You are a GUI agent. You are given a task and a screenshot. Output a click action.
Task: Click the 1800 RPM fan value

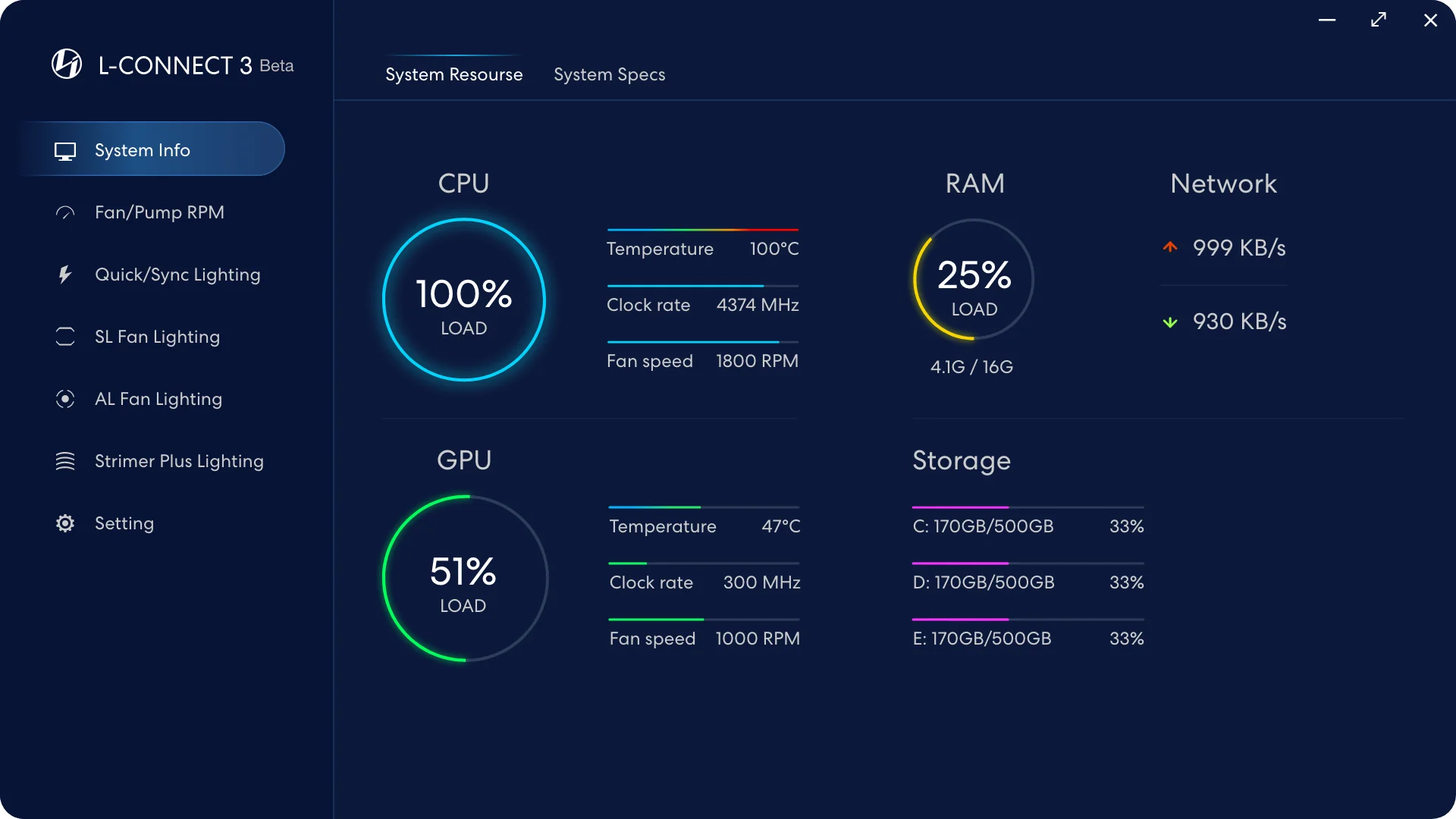click(x=757, y=361)
